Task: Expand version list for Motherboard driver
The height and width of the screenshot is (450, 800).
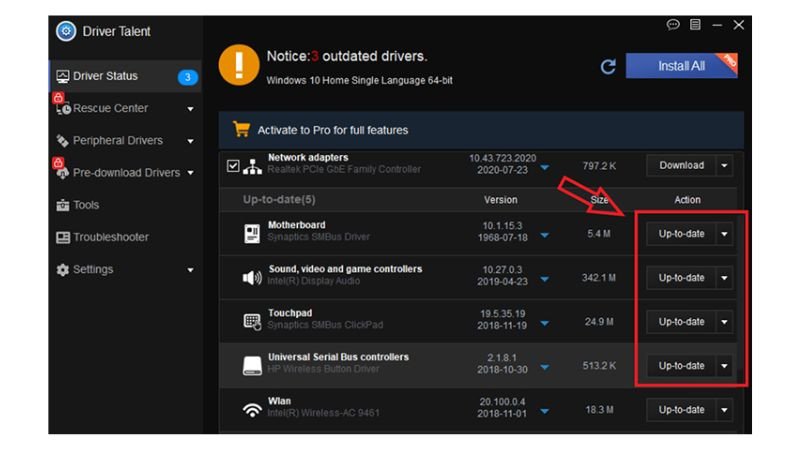Action: [x=545, y=235]
